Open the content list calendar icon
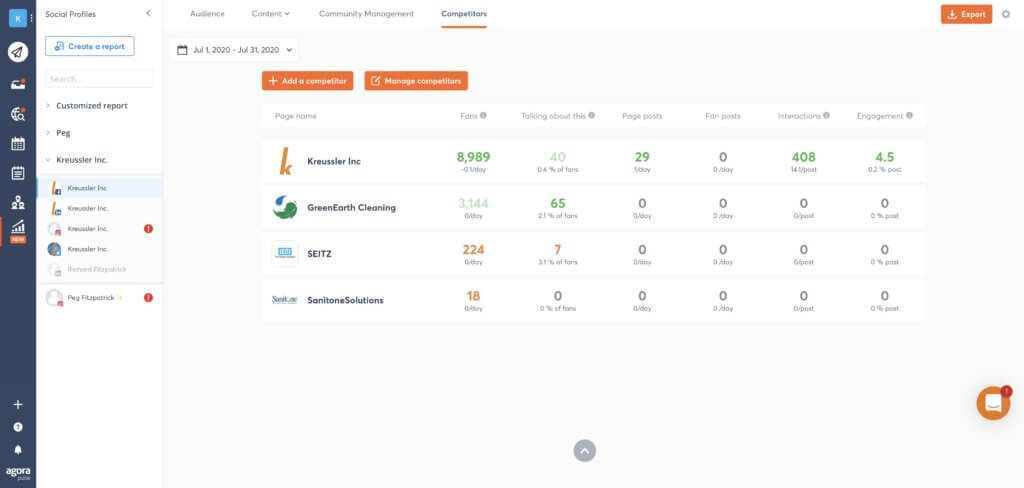This screenshot has height=488, width=1024. (18, 173)
